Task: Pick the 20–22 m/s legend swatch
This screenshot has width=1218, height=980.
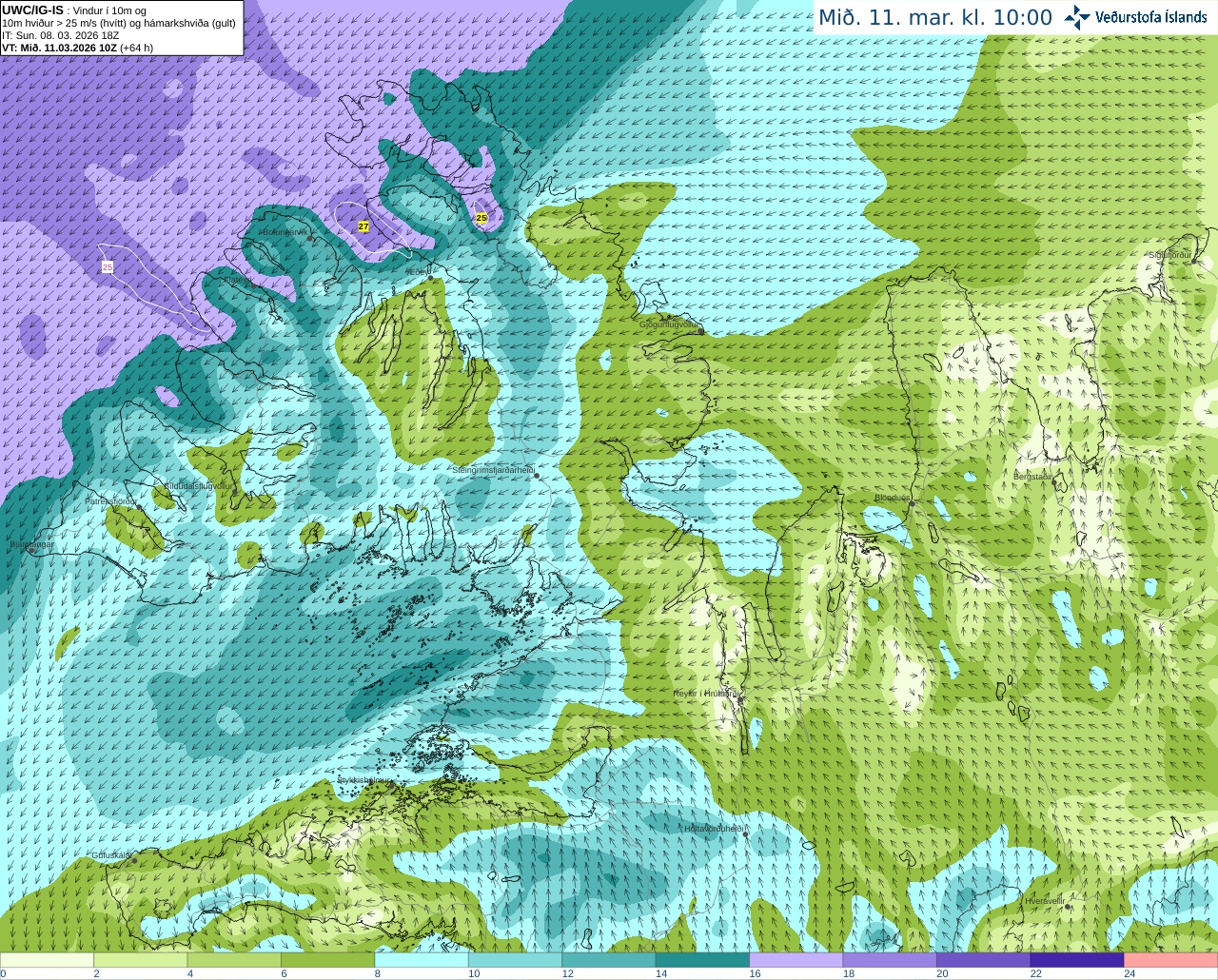Action: tap(984, 960)
